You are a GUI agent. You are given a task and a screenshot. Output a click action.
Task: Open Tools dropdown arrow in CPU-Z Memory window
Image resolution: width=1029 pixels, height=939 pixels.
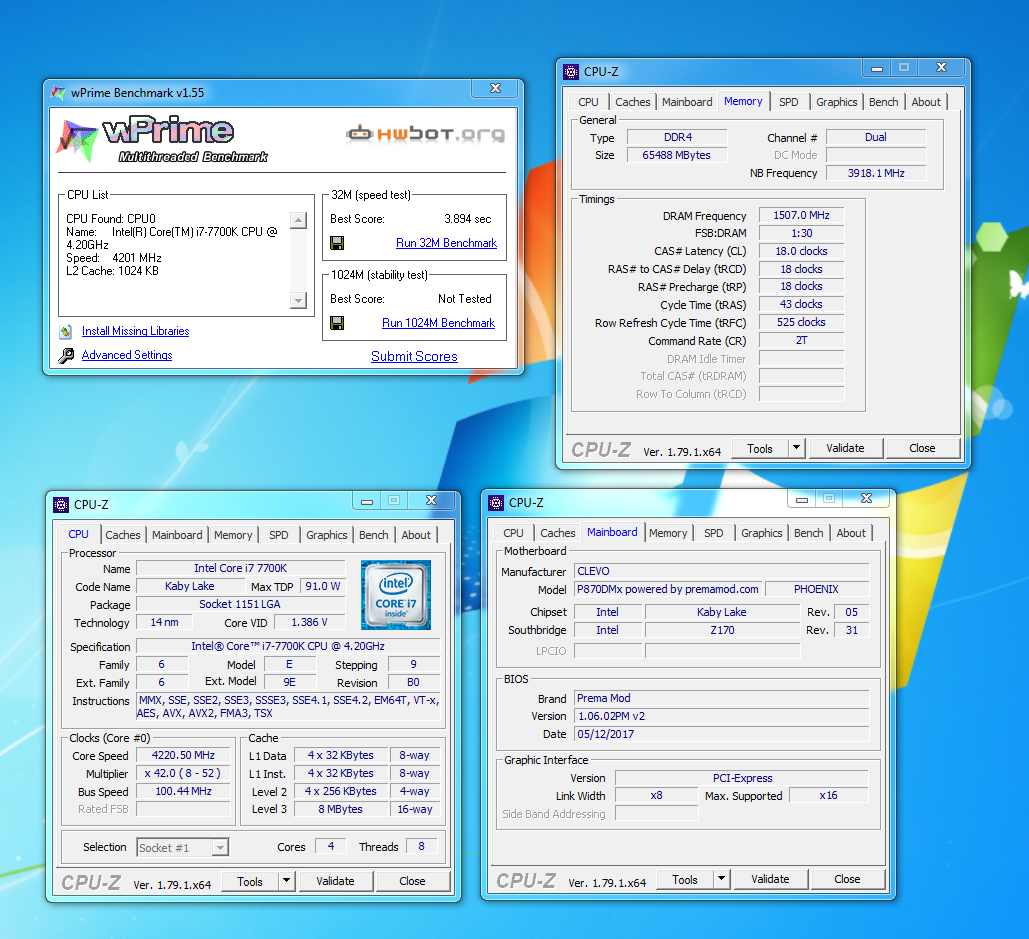pos(797,448)
